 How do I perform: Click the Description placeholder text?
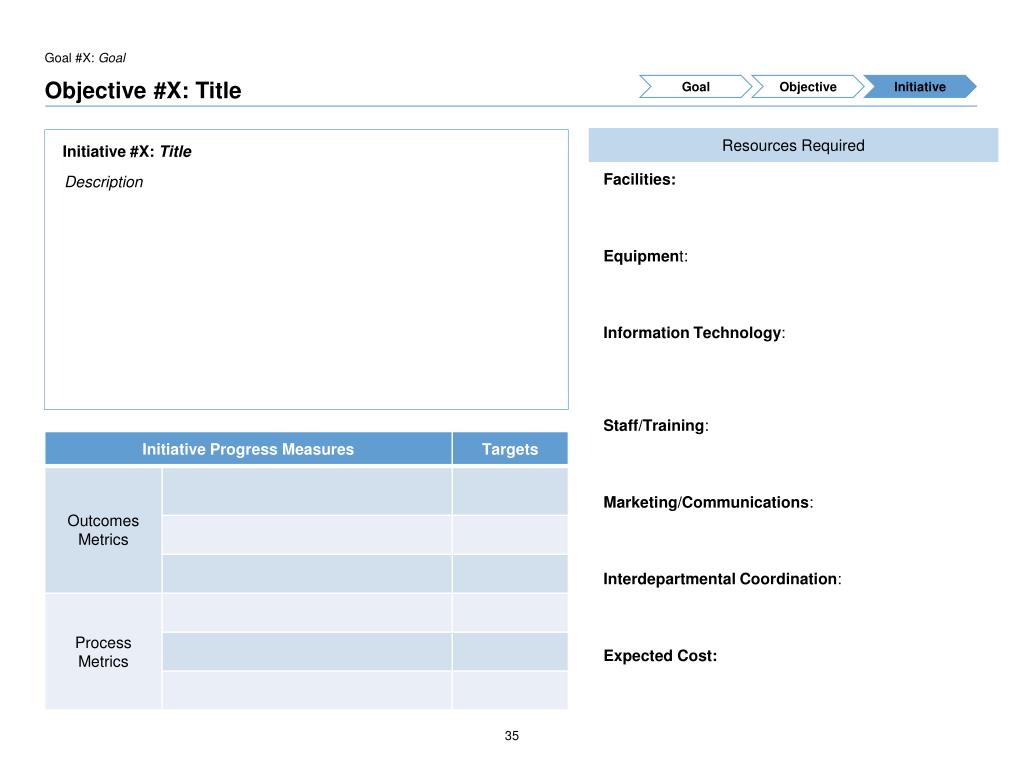click(x=104, y=182)
